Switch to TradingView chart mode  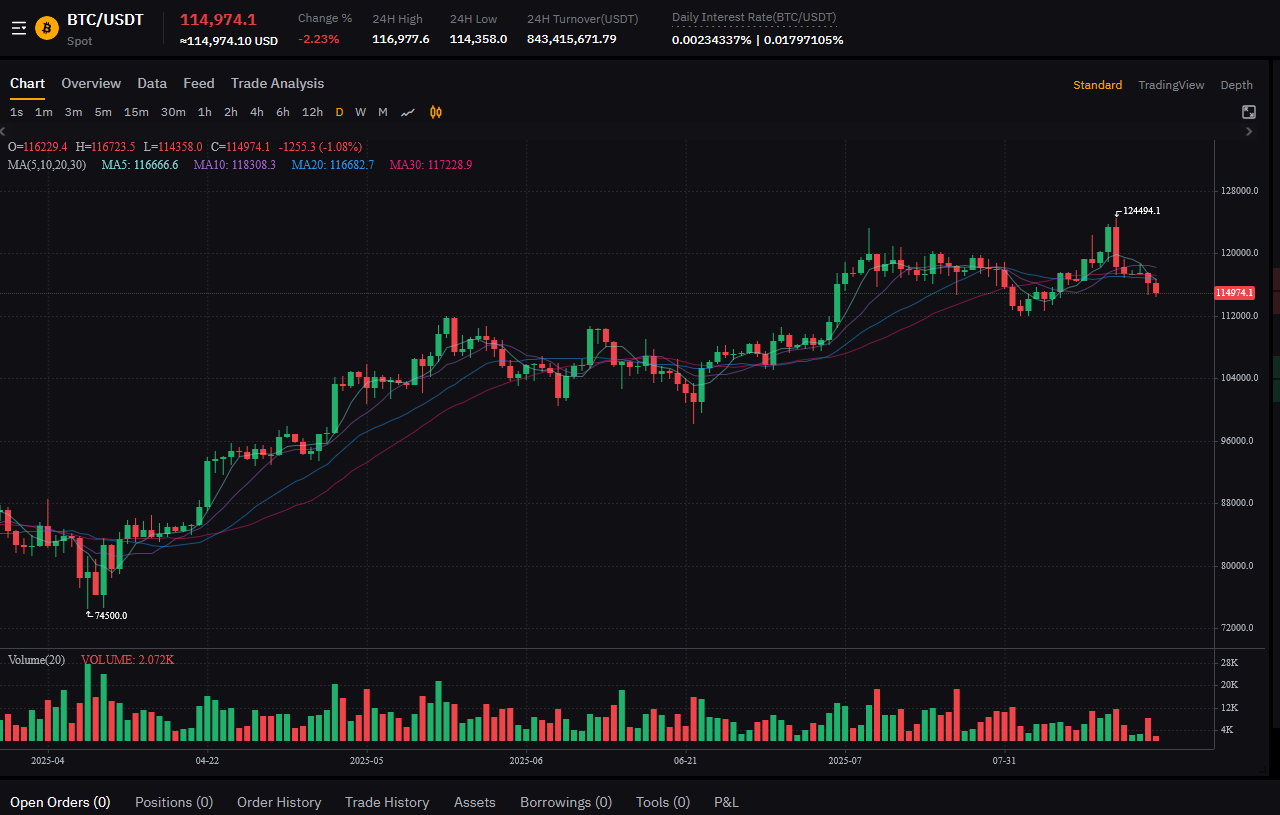(1171, 85)
